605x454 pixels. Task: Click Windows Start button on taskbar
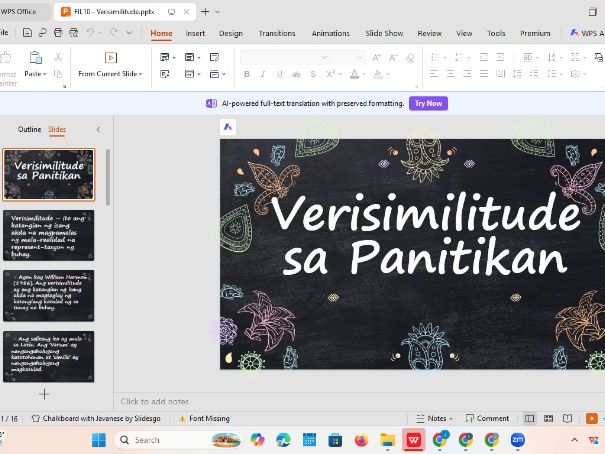coord(99,440)
